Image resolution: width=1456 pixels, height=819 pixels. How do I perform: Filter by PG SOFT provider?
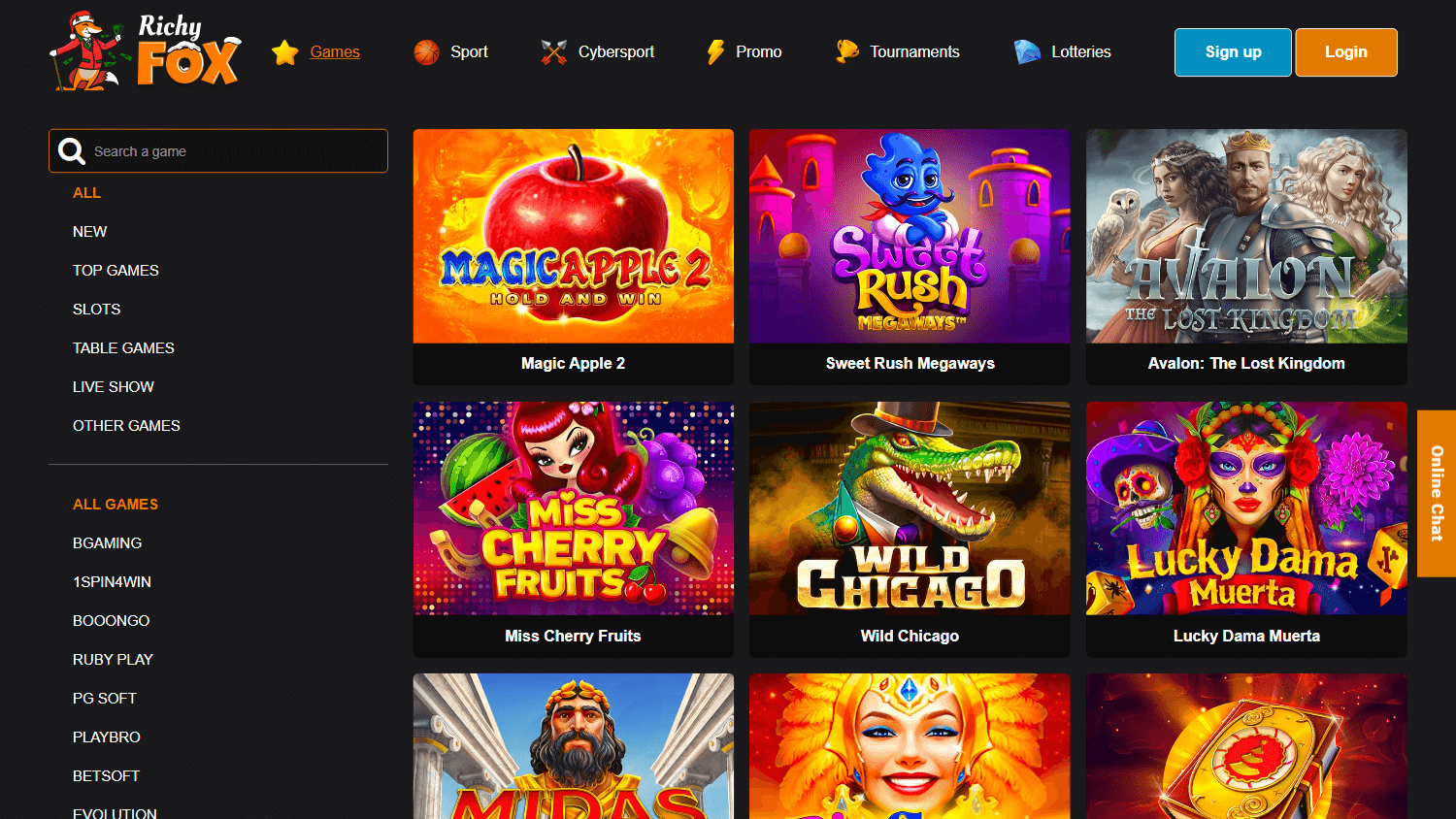click(104, 699)
